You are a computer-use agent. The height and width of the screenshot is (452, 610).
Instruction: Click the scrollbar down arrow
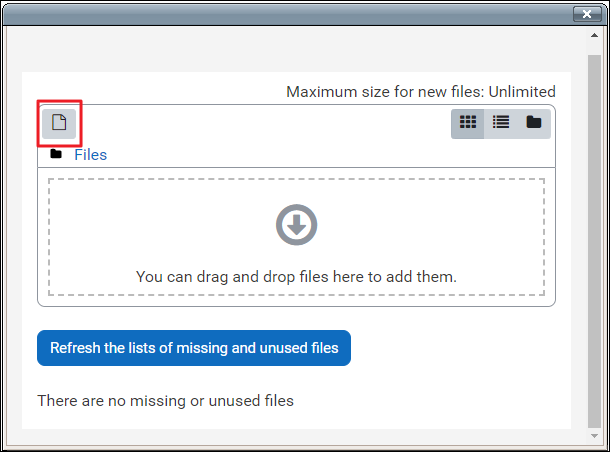tap(596, 436)
